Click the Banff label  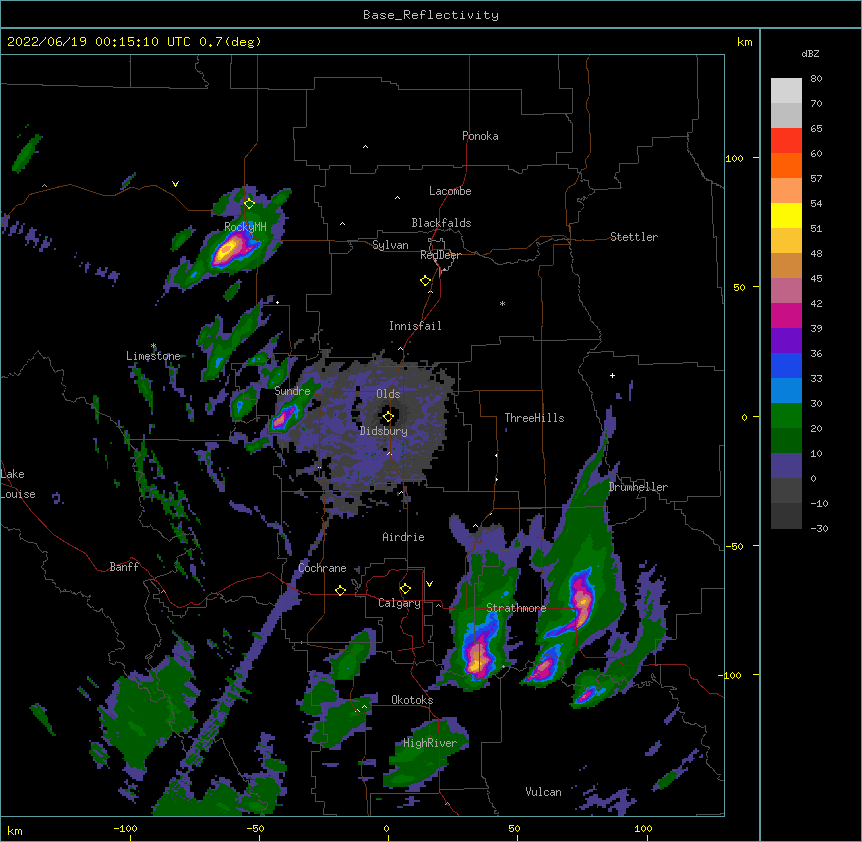[124, 567]
